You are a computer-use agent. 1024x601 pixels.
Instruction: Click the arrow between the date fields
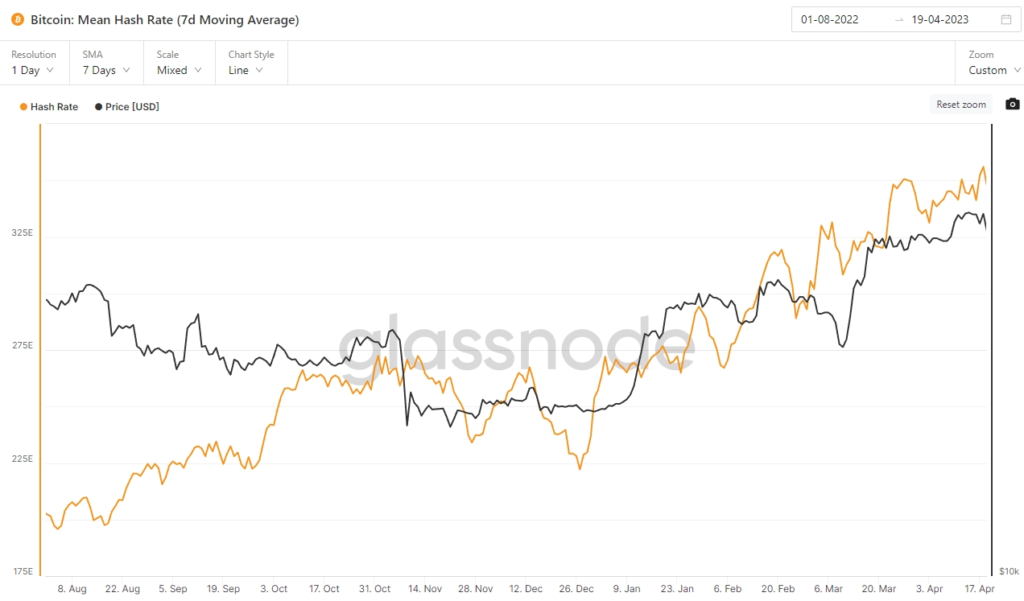click(x=899, y=20)
